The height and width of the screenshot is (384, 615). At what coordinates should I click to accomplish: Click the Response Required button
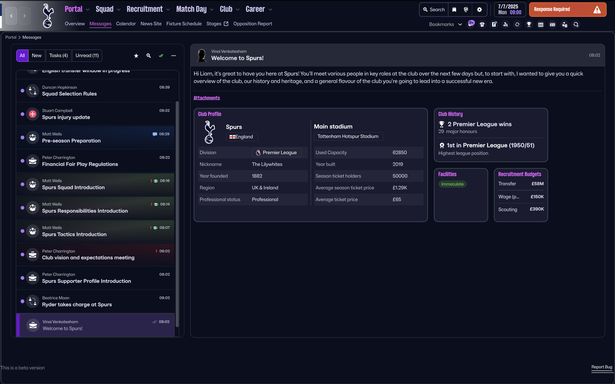pos(567,10)
